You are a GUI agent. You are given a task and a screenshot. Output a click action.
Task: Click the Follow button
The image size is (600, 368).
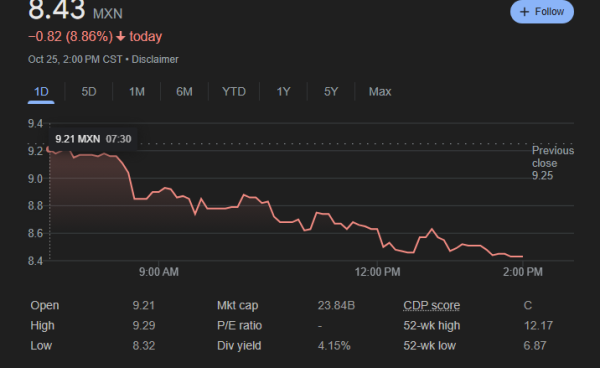point(542,11)
